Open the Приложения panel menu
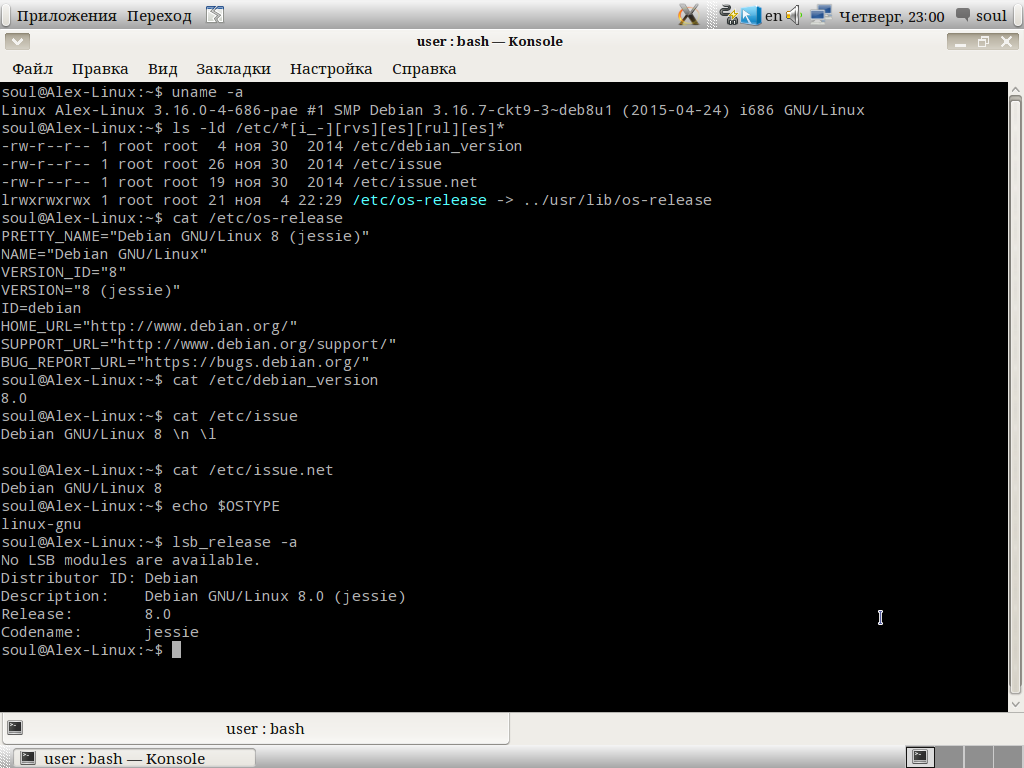 [x=67, y=16]
